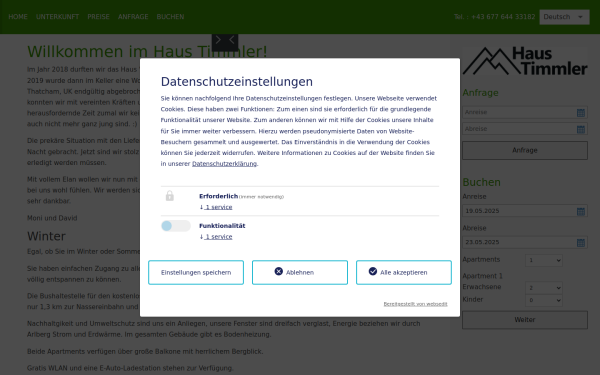Screen dimensions: 600x375
Task: Open the Deutsch language dropdown
Action: click(x=564, y=17)
